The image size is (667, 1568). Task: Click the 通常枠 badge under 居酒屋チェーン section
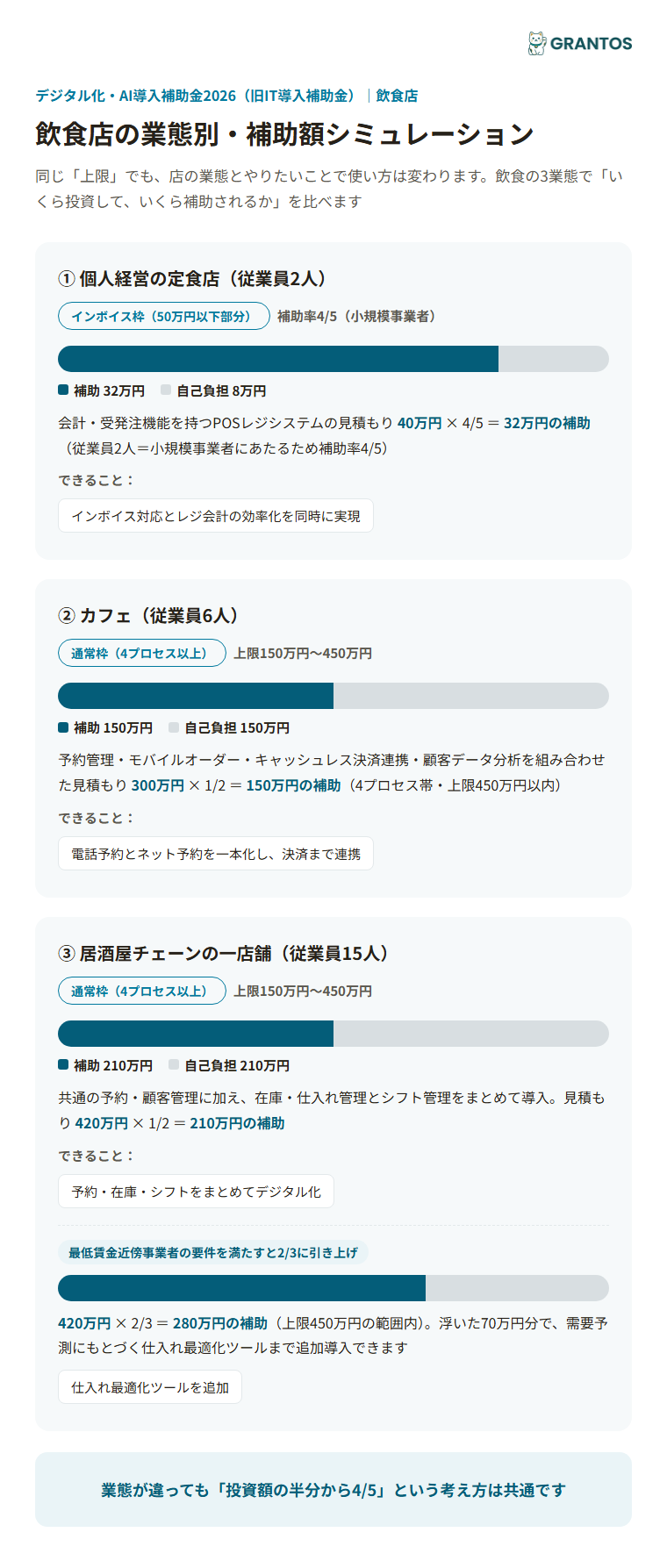coord(142,991)
